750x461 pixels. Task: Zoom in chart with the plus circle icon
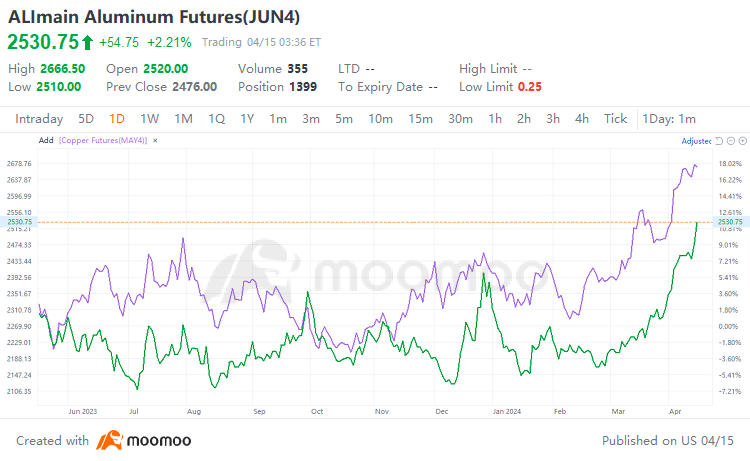(743, 141)
